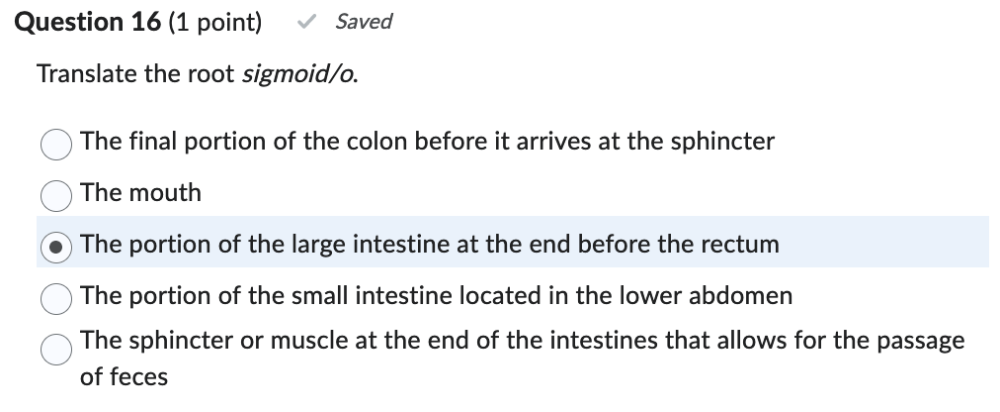Select the 'sphincter or muscle' radio button

pos(56,347)
